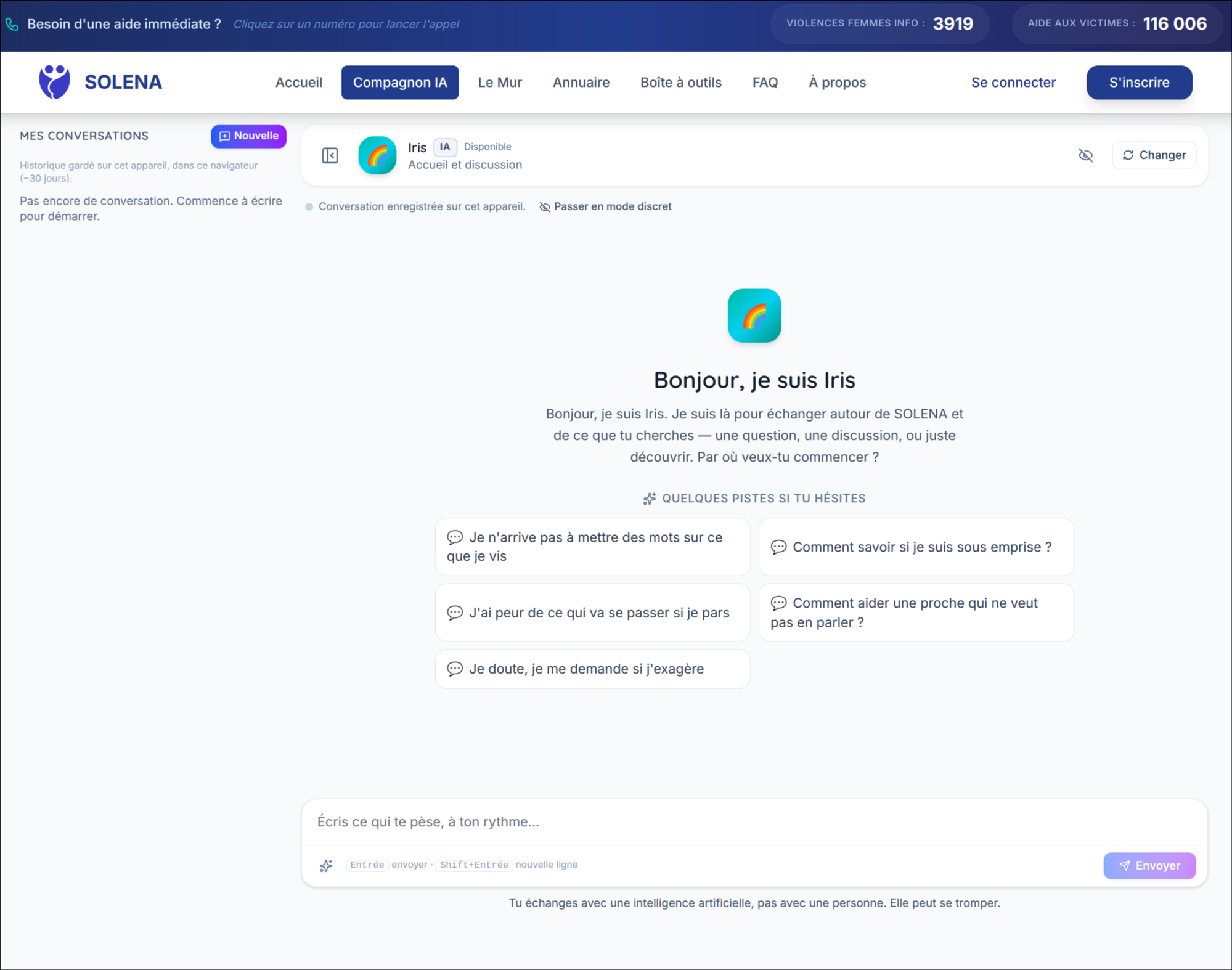Viewport: 1232px width, 970px height.
Task: Click 'MES CONVERSATIONS' heading
Action: pos(84,136)
